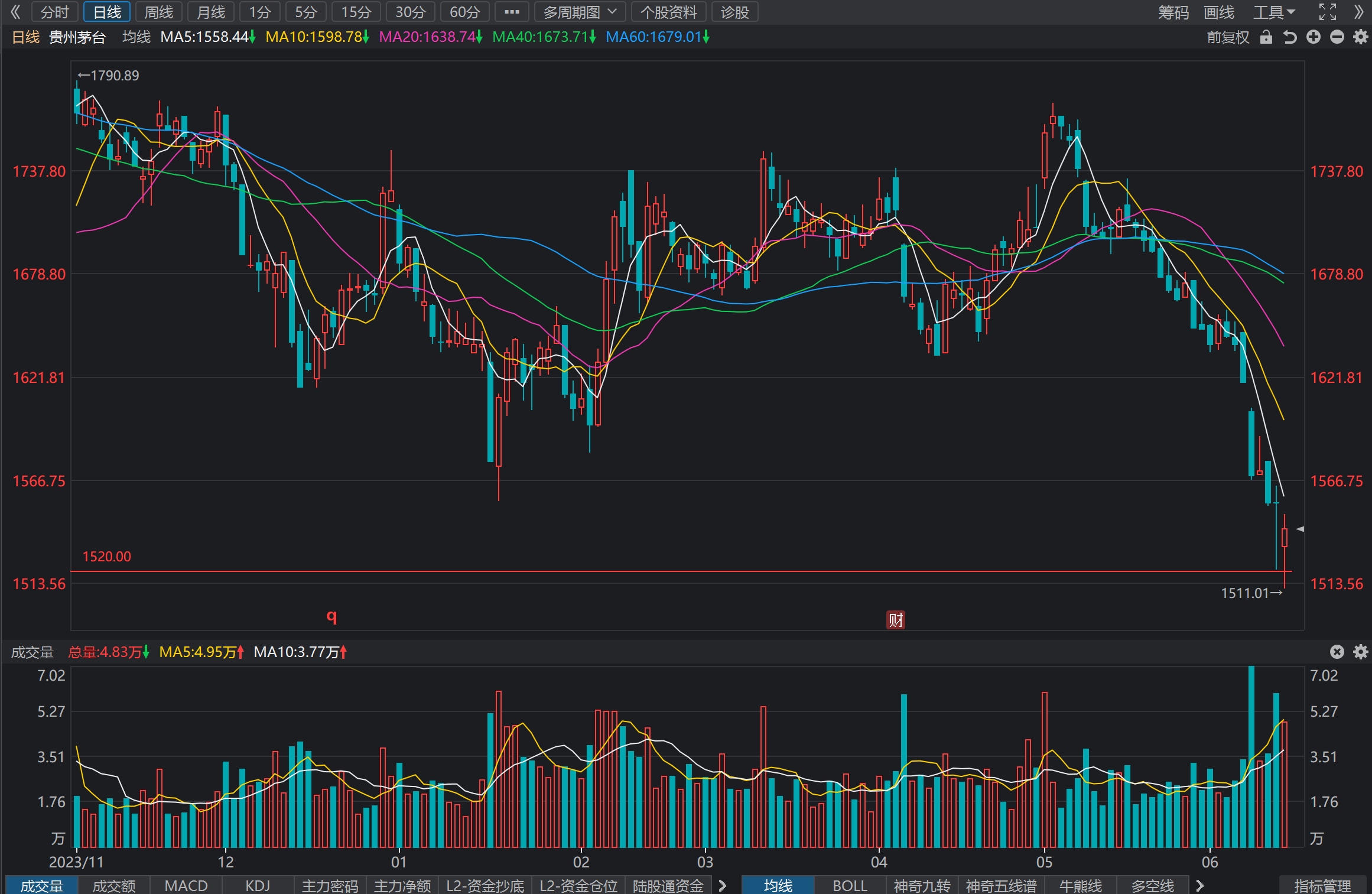Click the MA20:1638.74 legend

pyautogui.click(x=431, y=37)
